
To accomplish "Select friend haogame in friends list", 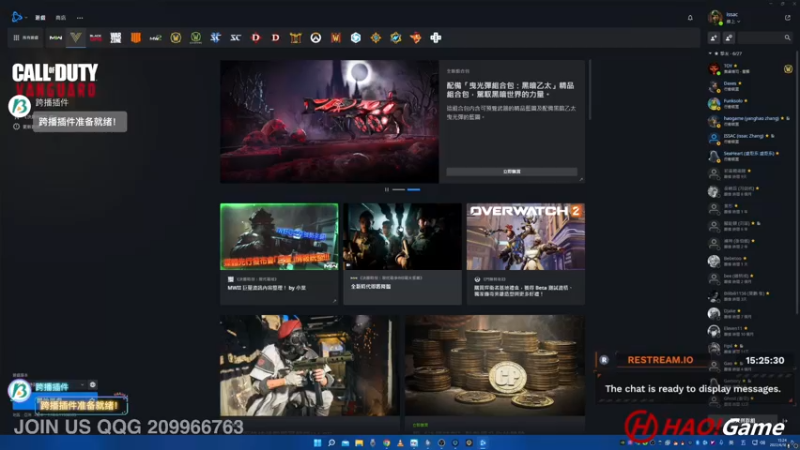I will tap(750, 120).
